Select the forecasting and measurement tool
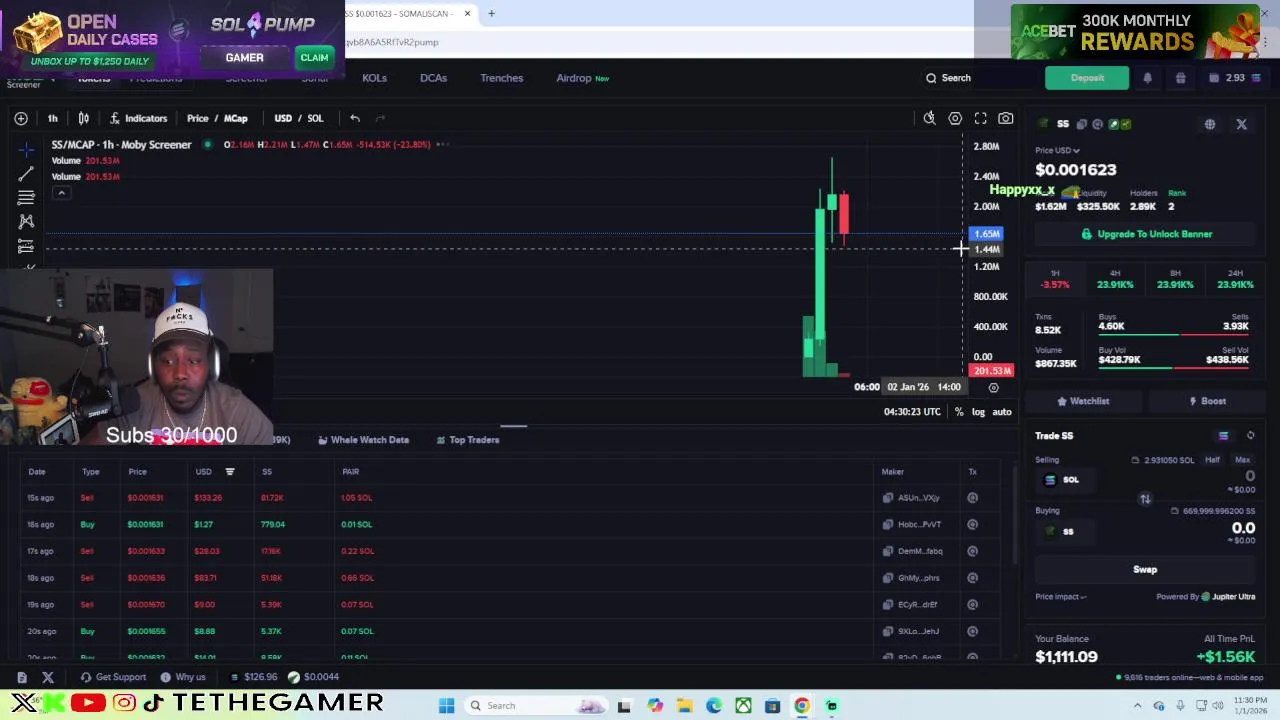This screenshot has width=1280, height=720. click(x=27, y=246)
